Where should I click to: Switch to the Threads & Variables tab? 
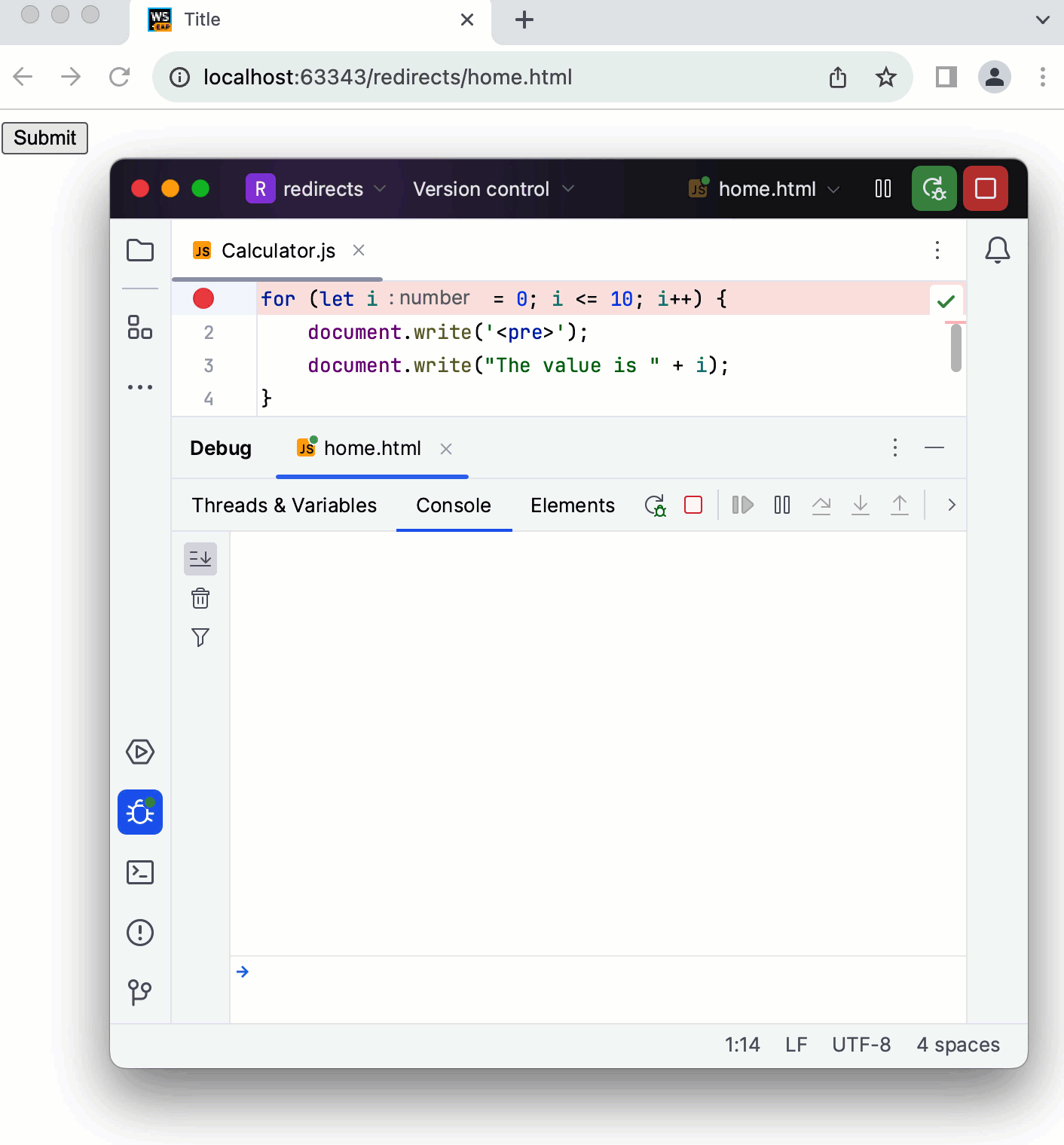point(283,505)
